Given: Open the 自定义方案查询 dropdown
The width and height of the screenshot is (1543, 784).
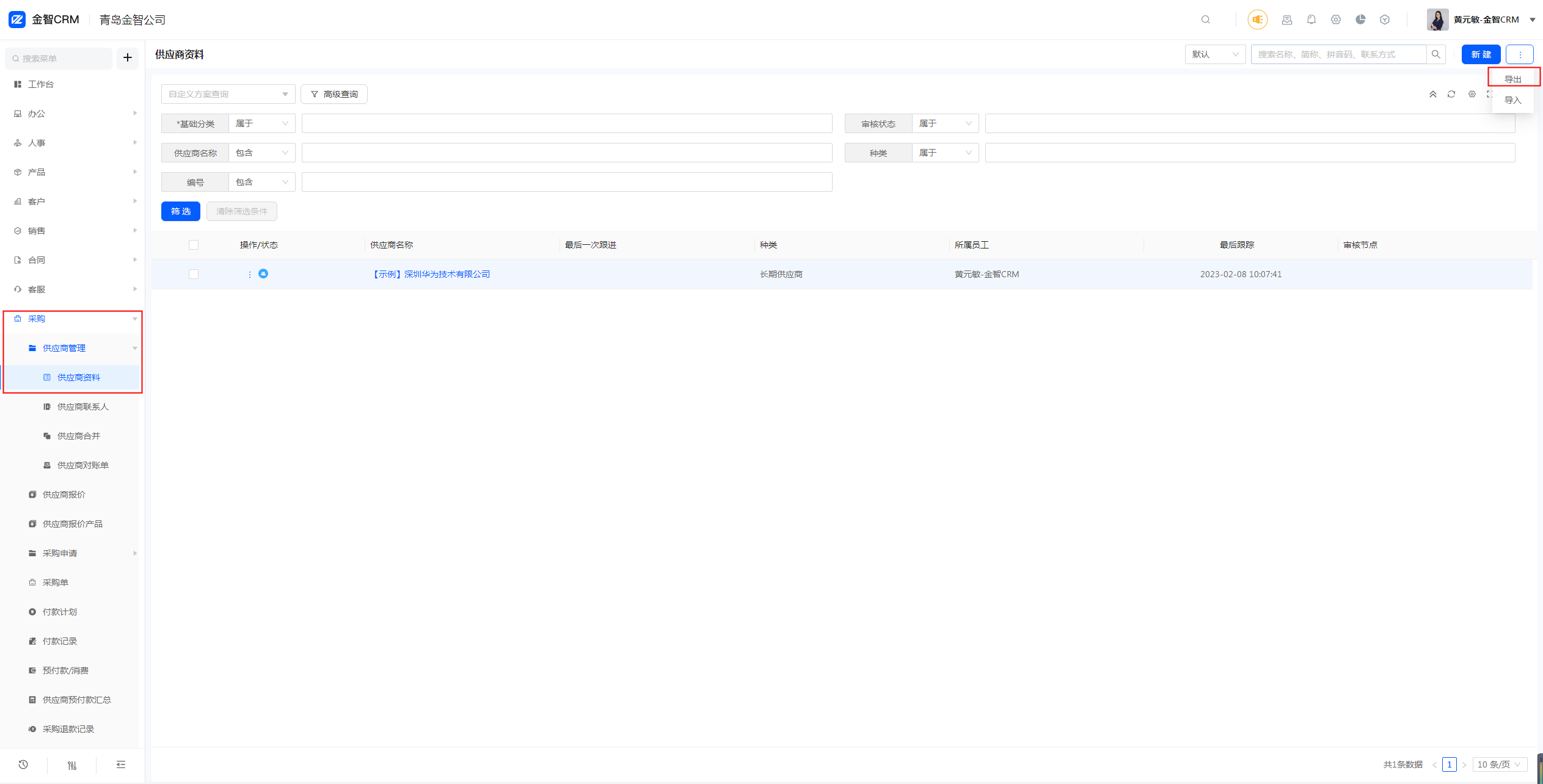Looking at the screenshot, I should 228,94.
